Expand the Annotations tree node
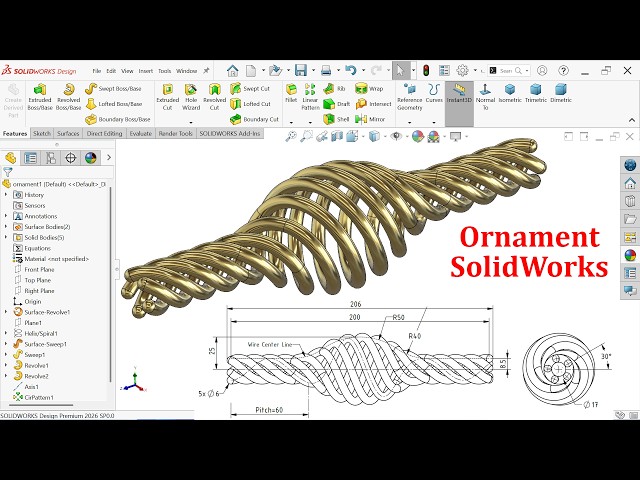This screenshot has width=640, height=480. pyautogui.click(x=6, y=216)
